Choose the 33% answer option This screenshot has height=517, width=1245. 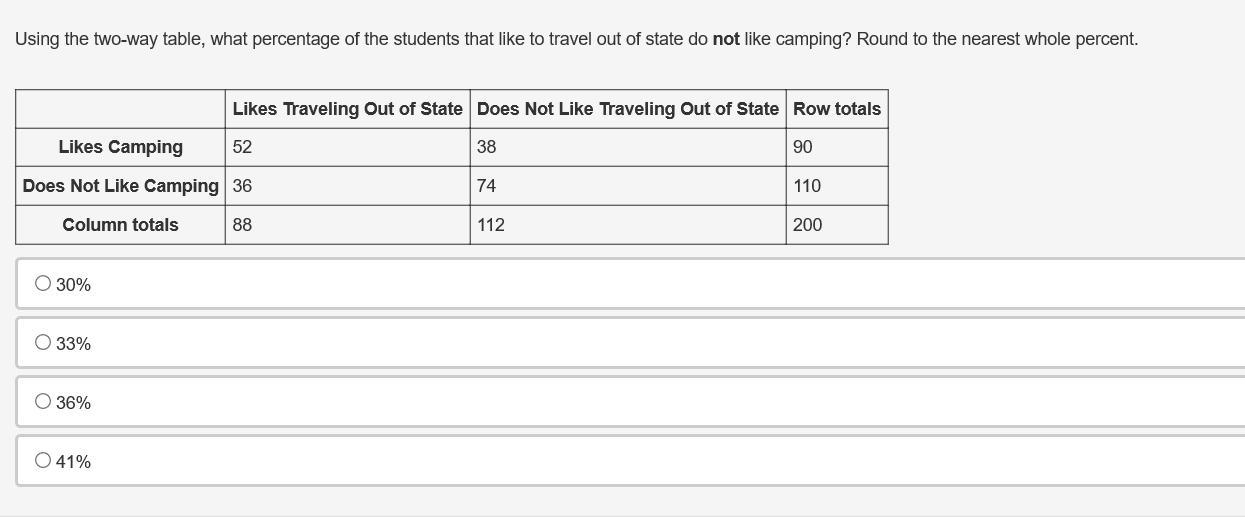coord(43,343)
